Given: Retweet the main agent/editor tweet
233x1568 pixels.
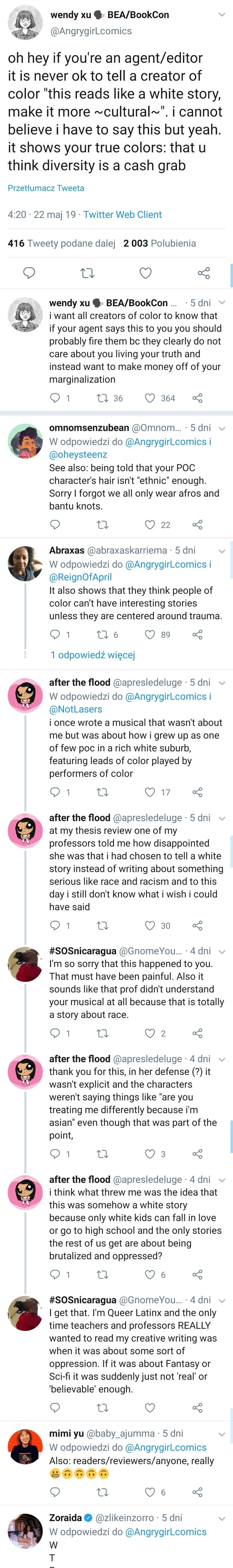Looking at the screenshot, I should click(x=88, y=273).
